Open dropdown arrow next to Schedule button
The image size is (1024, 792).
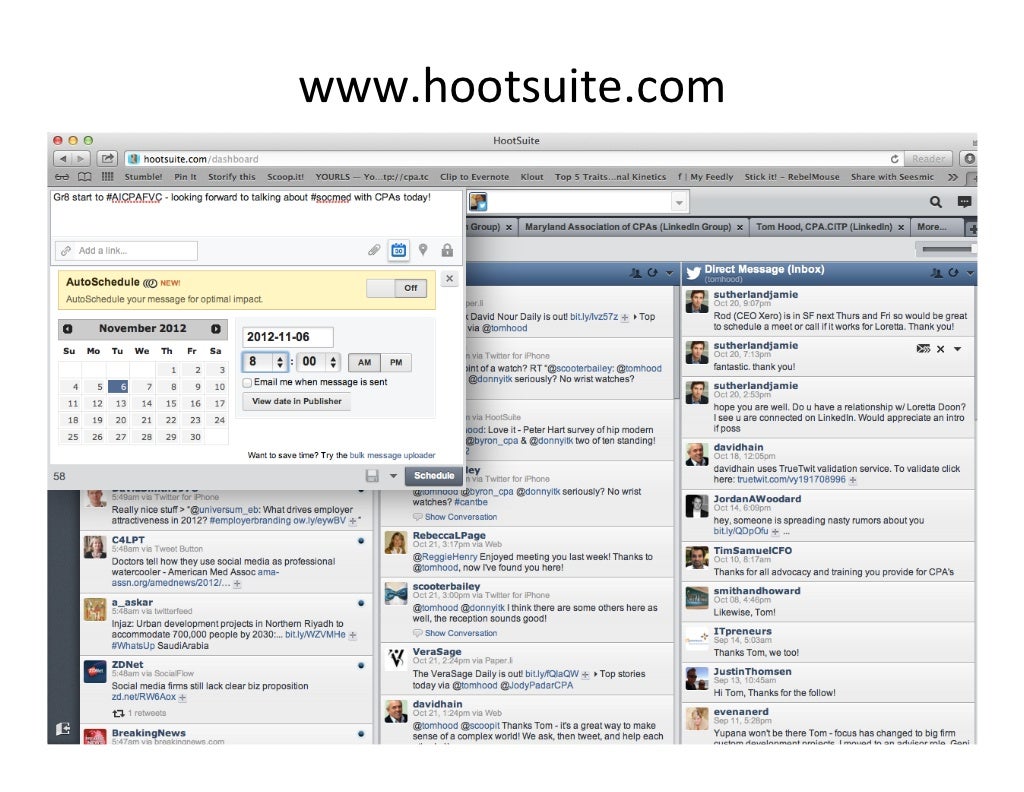tap(393, 476)
